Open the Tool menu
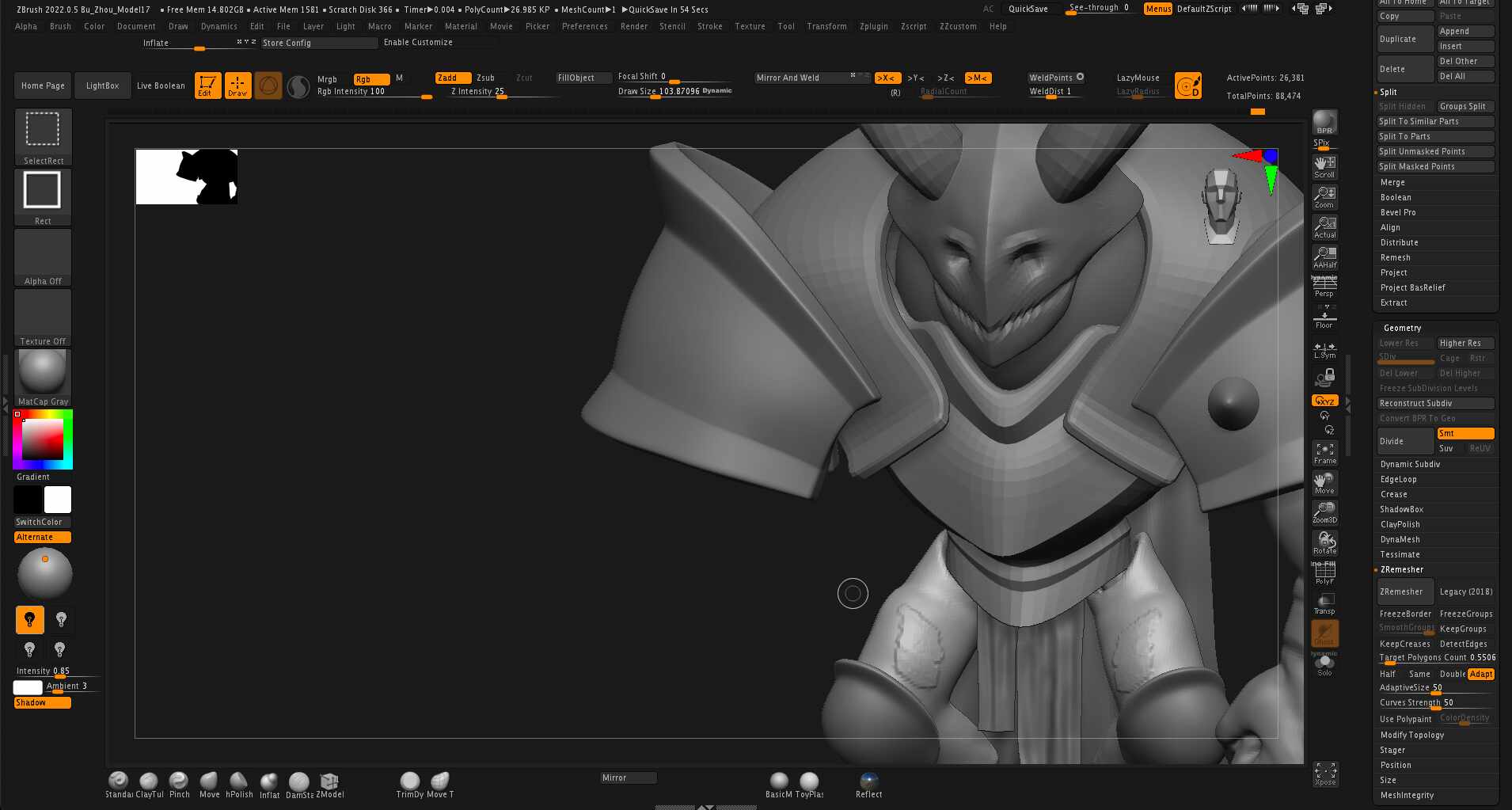This screenshot has width=1512, height=810. tap(786, 26)
